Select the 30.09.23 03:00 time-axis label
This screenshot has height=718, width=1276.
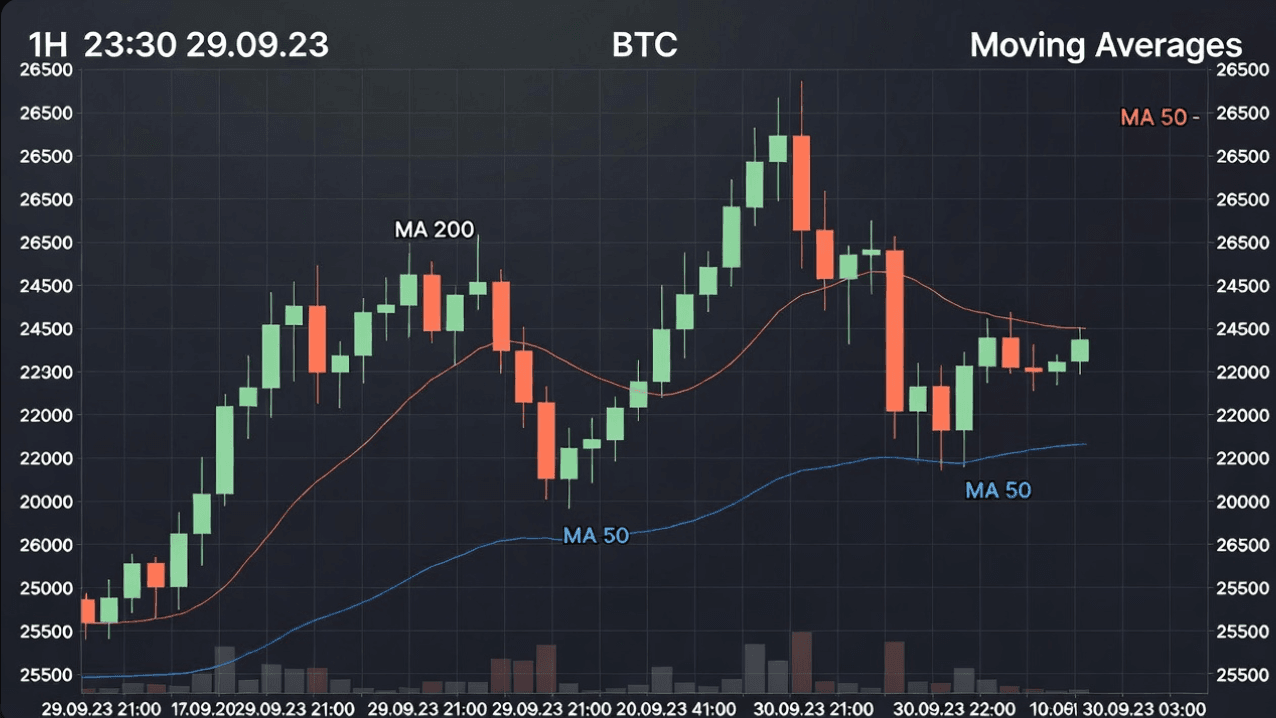(1141, 709)
